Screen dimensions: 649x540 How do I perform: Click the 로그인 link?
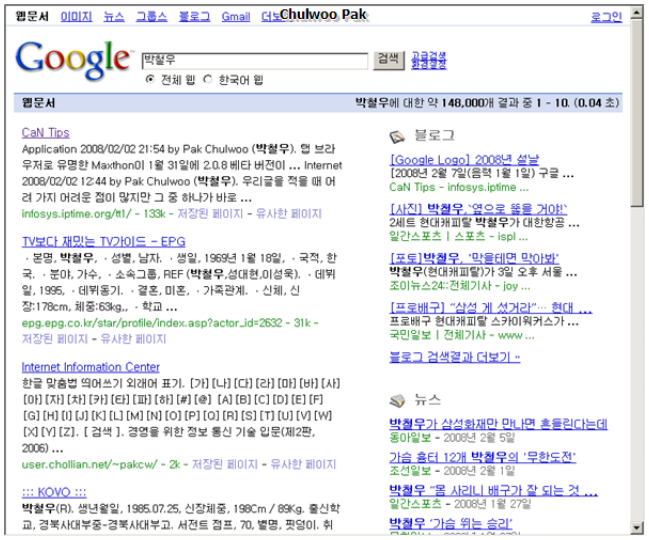click(x=606, y=17)
